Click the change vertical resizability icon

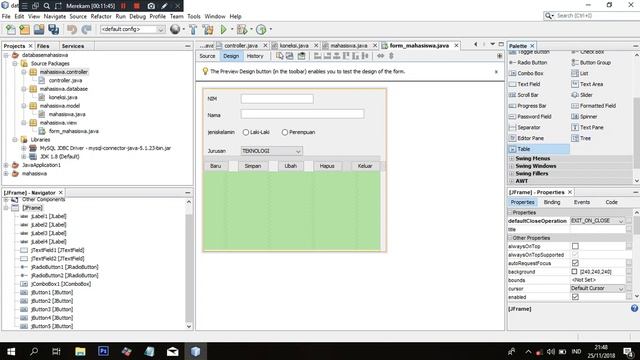pyautogui.click(x=391, y=56)
